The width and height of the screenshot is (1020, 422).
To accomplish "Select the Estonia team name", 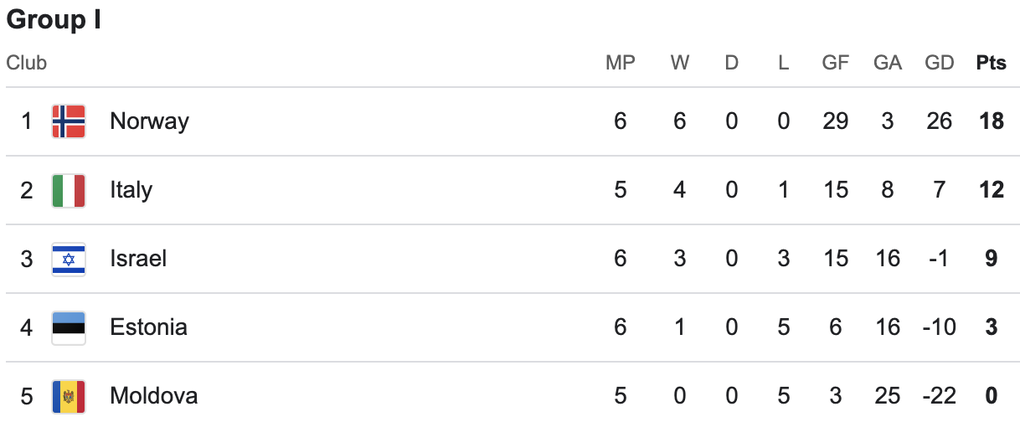I will pos(148,327).
